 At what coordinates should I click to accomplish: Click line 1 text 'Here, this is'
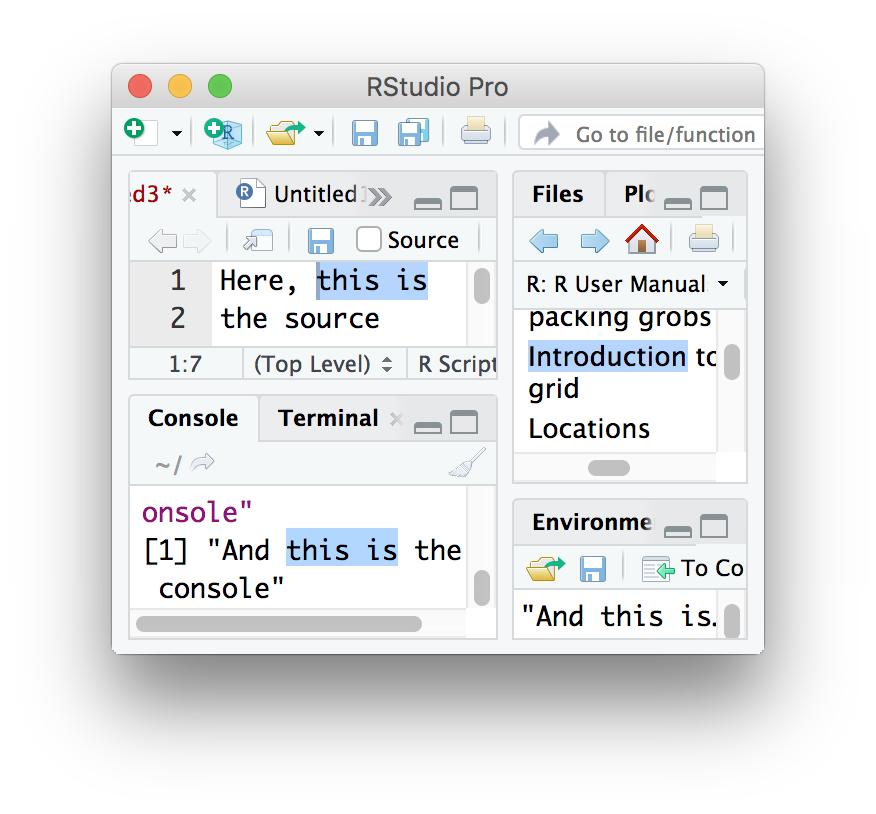[x=323, y=280]
